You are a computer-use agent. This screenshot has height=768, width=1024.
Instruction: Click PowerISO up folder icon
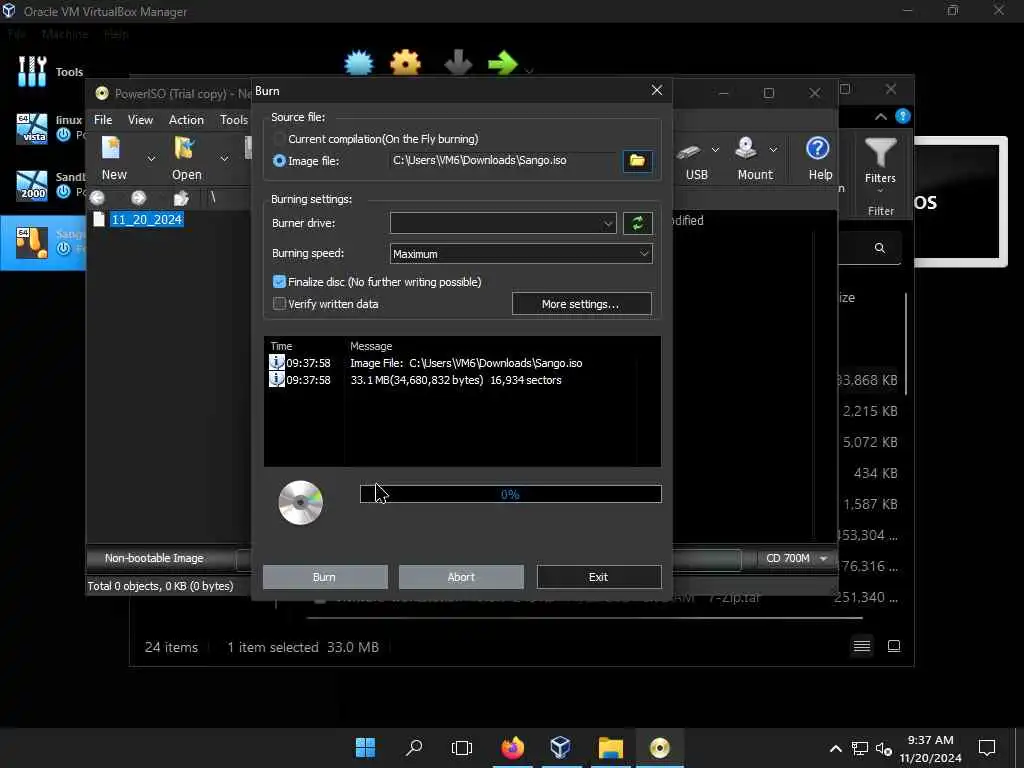pos(180,198)
